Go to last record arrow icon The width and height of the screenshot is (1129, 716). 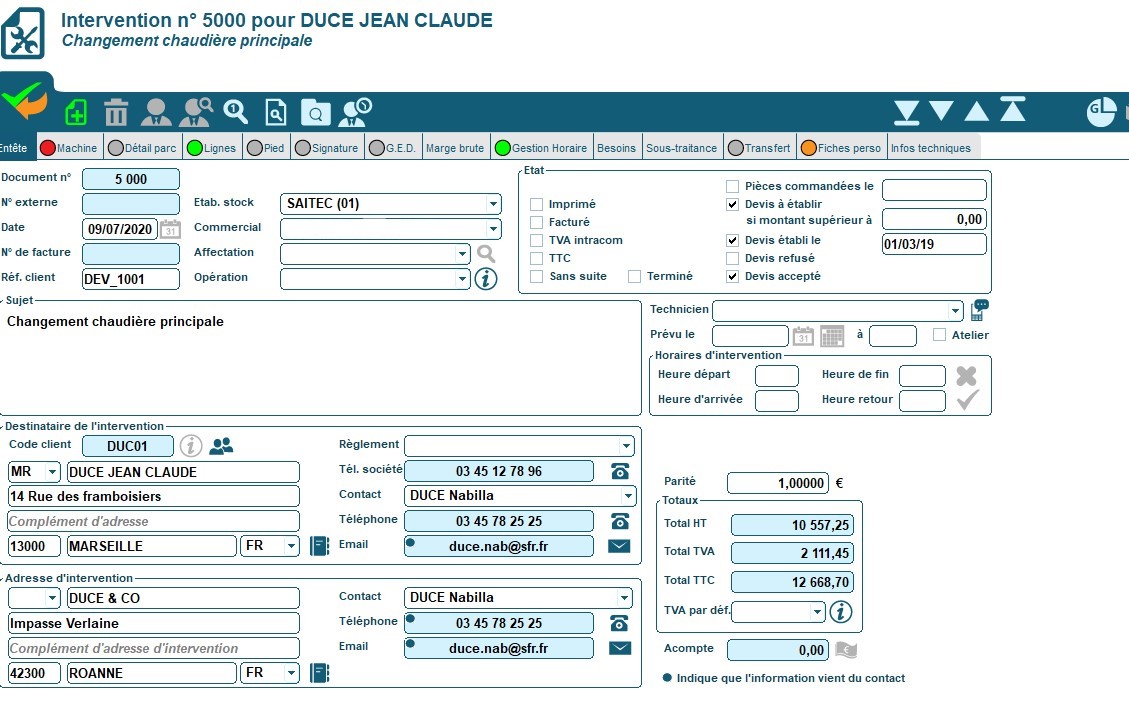907,112
